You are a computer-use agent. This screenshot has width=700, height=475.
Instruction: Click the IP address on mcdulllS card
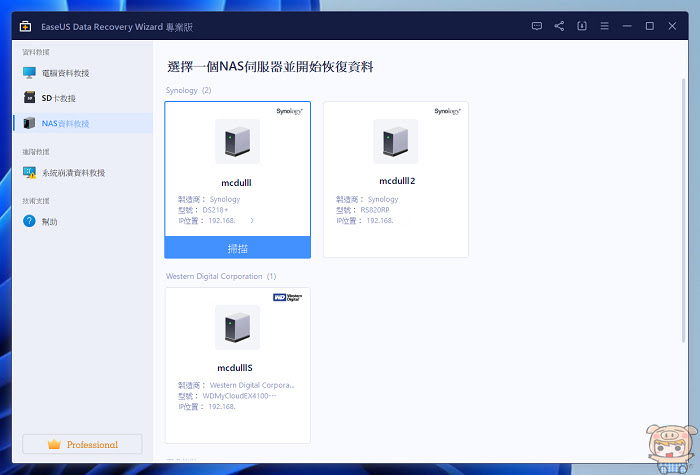[222, 407]
